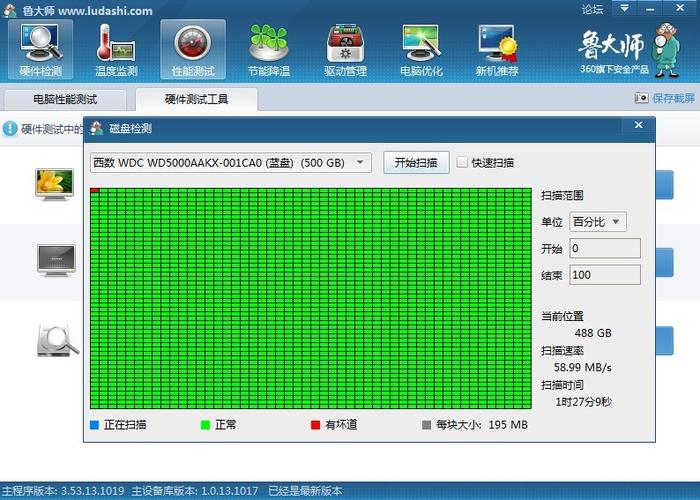The width and height of the screenshot is (700, 500).
Task: Click the 488 GB current position value
Action: tap(593, 333)
